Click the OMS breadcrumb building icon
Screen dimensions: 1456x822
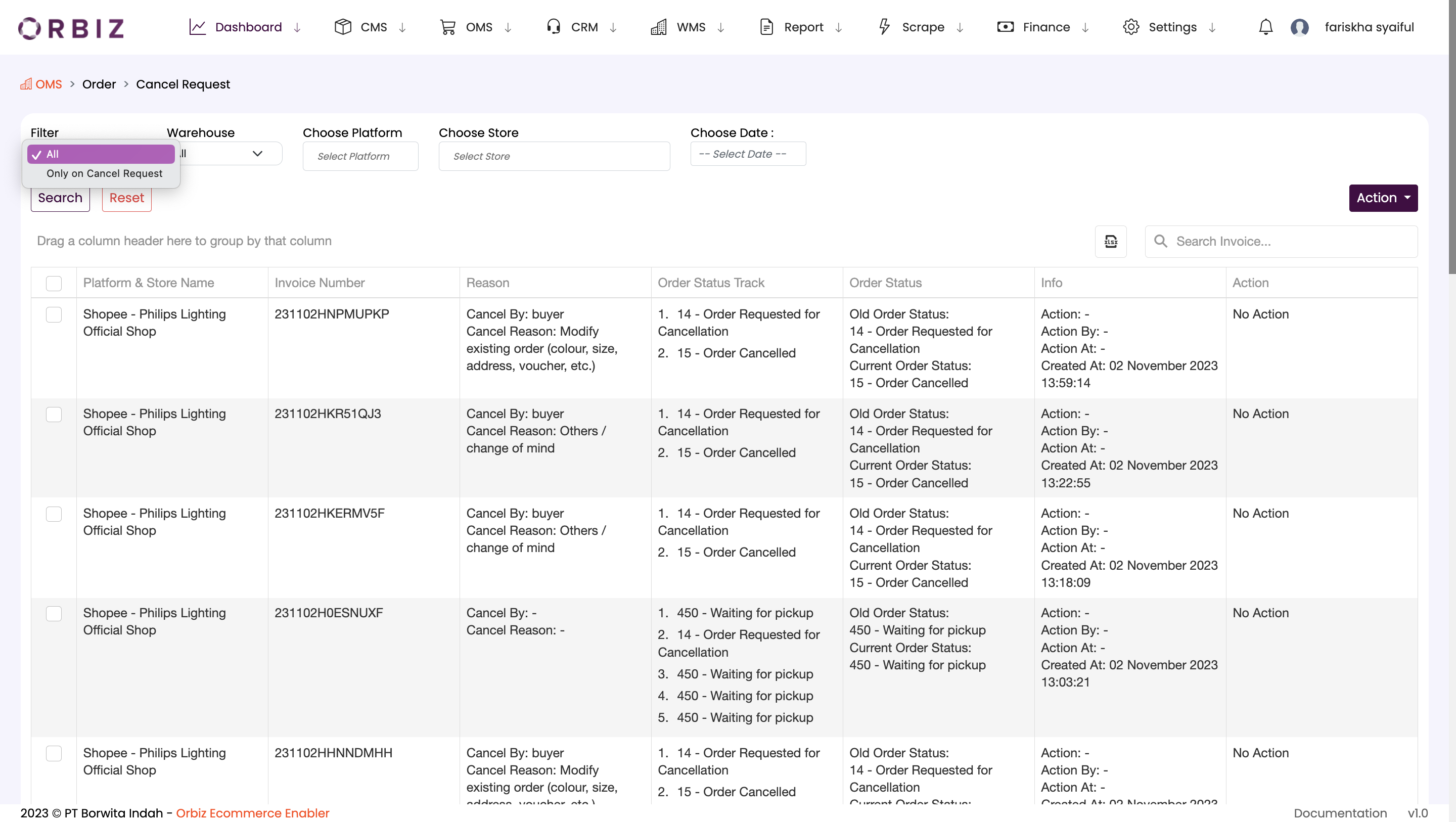[26, 84]
